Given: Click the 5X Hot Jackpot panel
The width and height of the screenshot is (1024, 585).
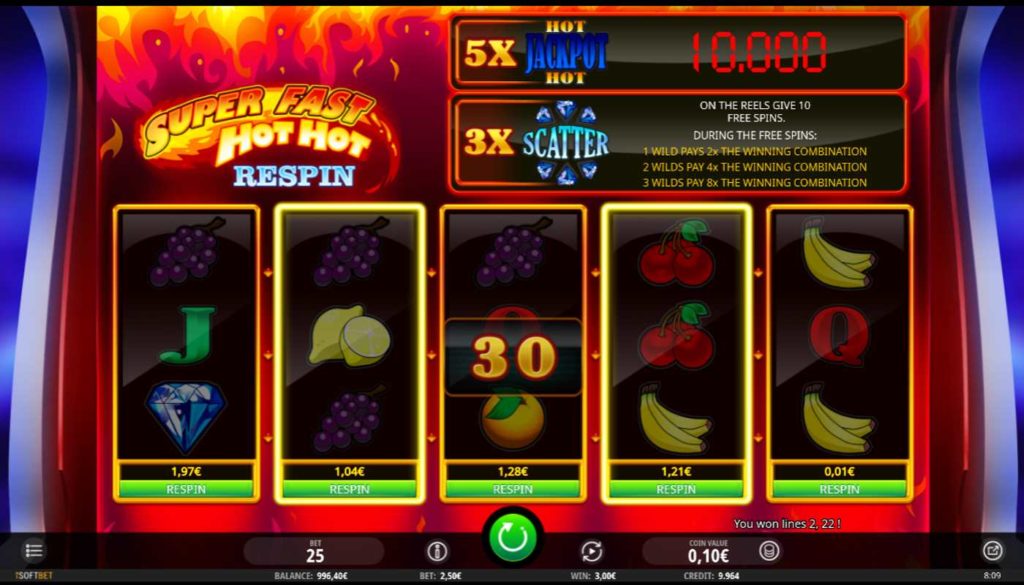Looking at the screenshot, I should tap(678, 52).
